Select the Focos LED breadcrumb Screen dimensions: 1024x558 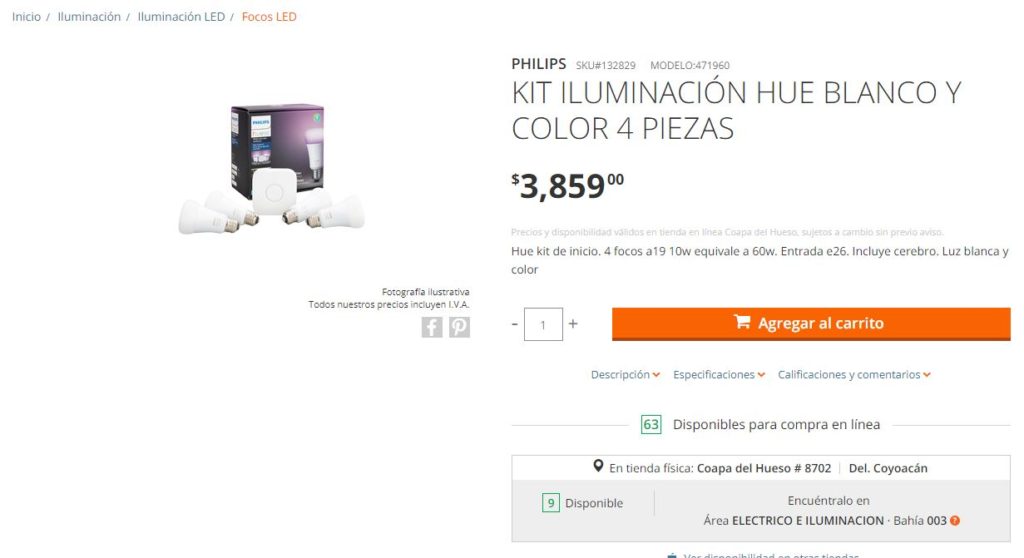269,17
